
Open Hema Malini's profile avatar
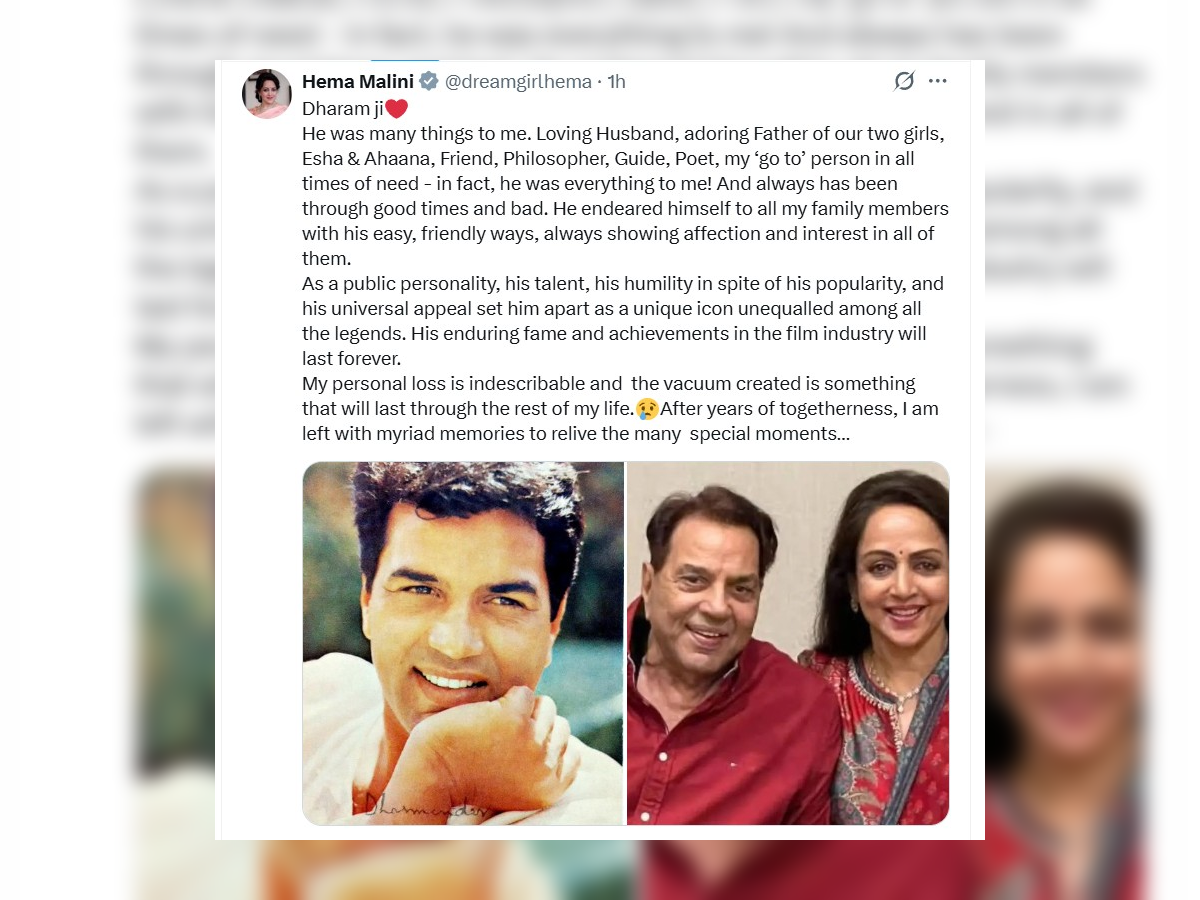click(x=267, y=94)
